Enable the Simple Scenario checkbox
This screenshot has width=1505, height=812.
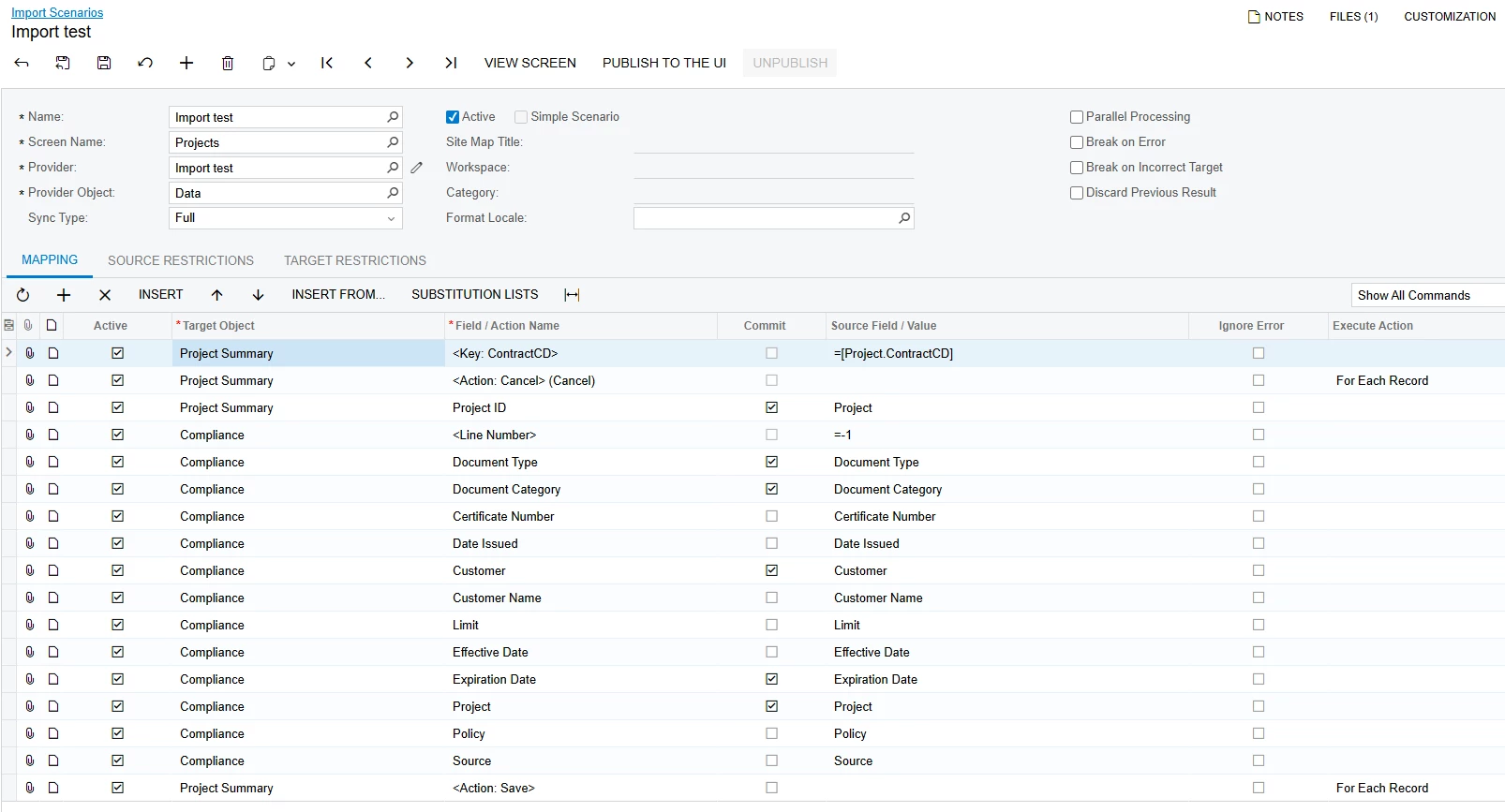521,117
